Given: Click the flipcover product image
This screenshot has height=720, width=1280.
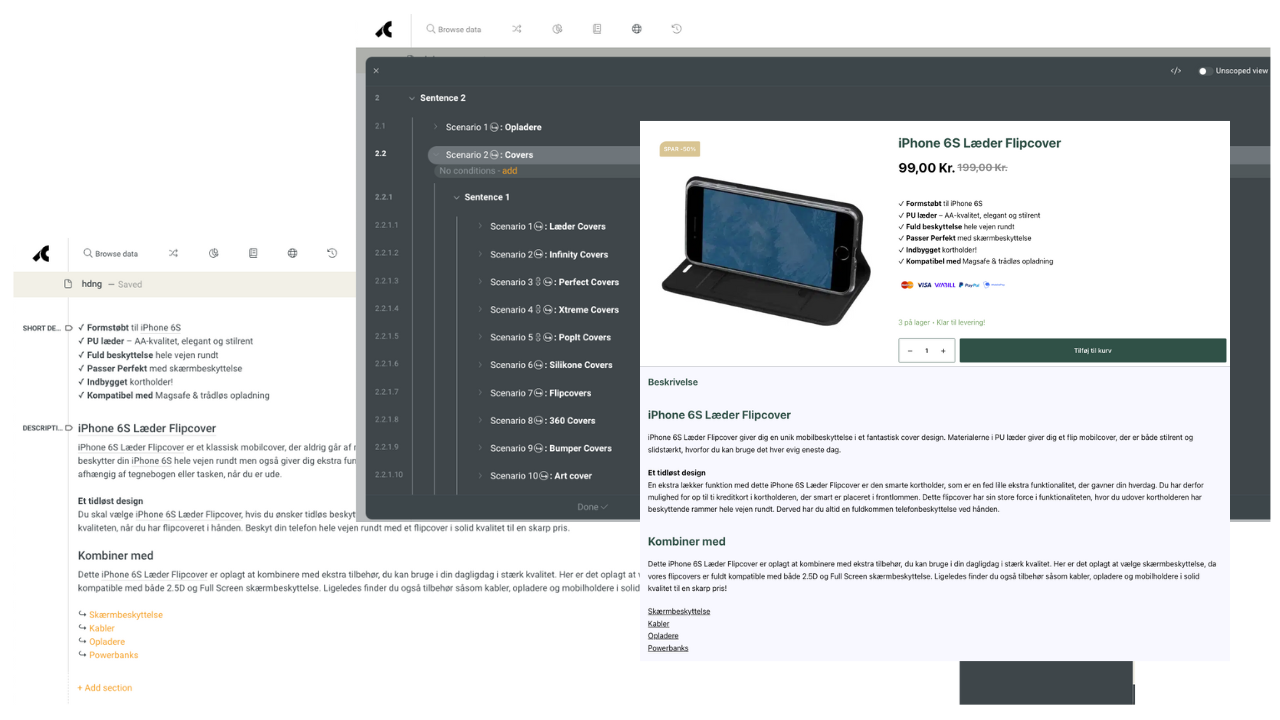Looking at the screenshot, I should coord(768,250).
